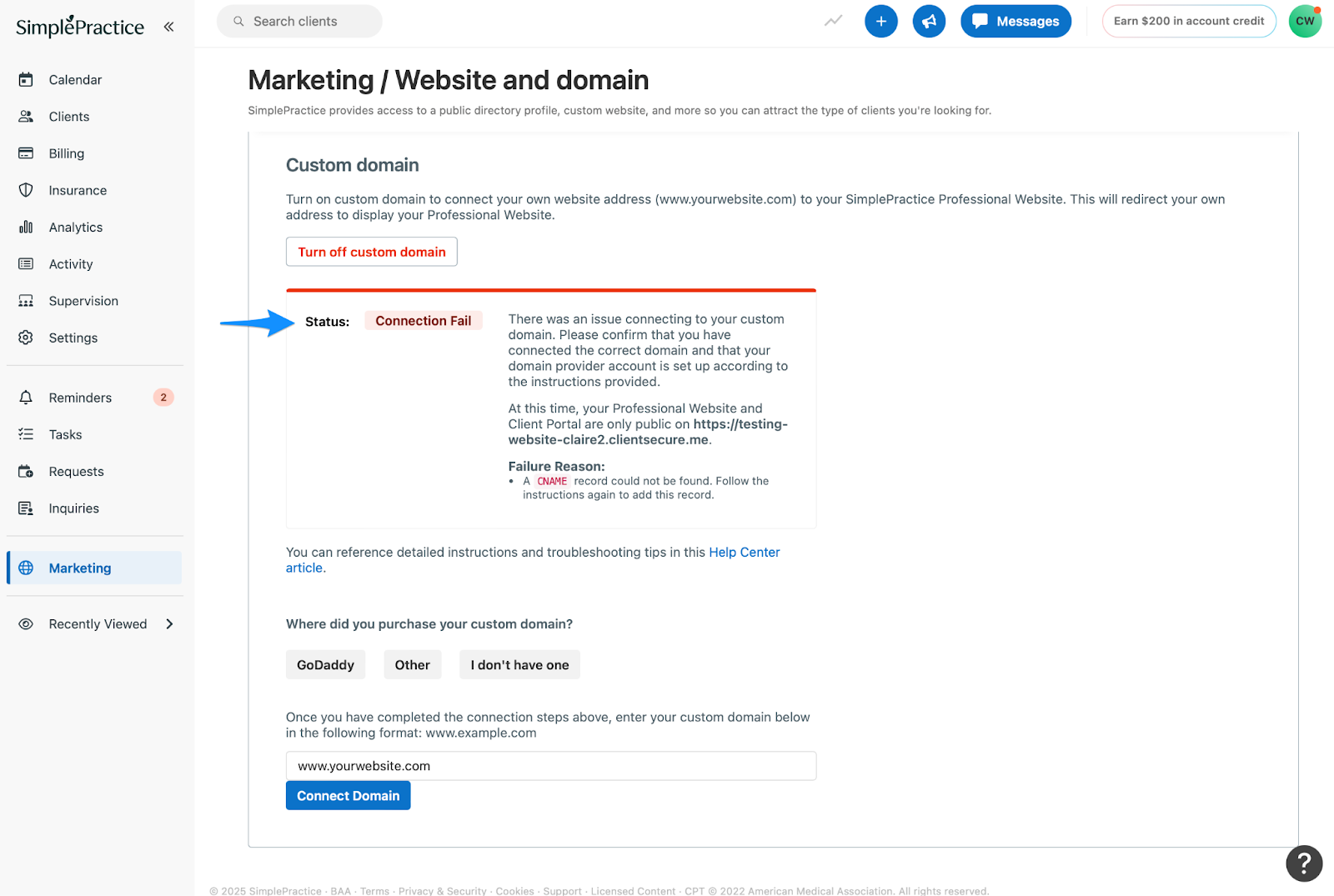Viewport: 1334px width, 896px height.
Task: Focus the custom domain input field
Action: [551, 766]
